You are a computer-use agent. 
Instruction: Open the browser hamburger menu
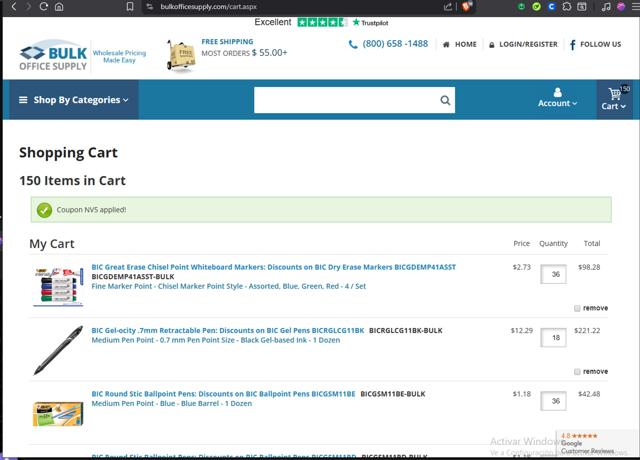(x=635, y=7)
